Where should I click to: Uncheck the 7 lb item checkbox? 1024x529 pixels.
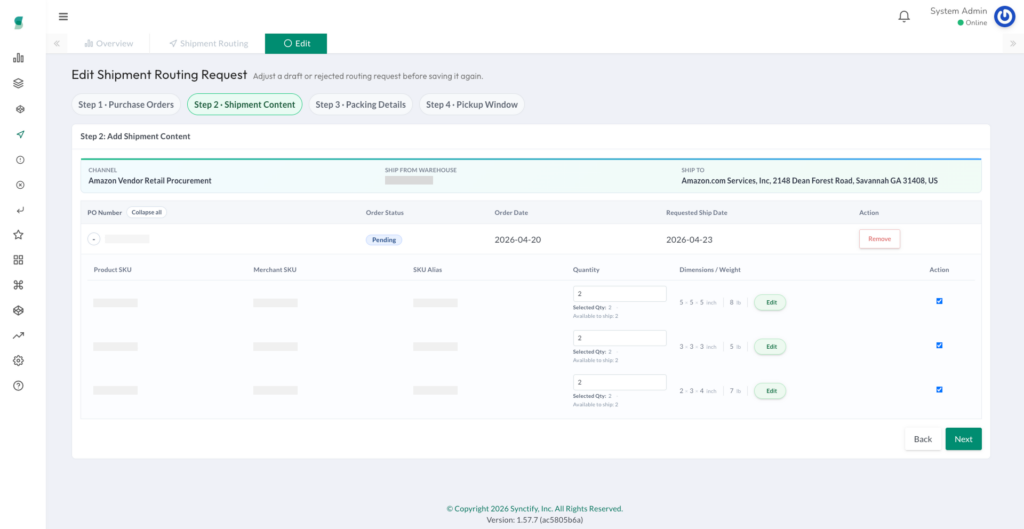[x=939, y=389]
